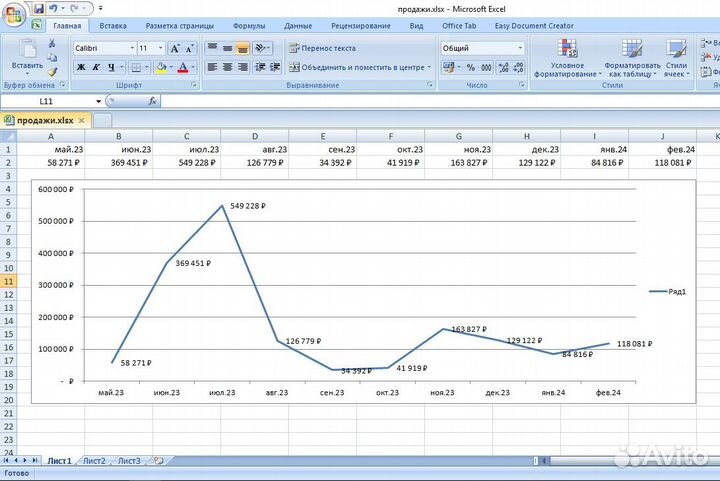Click the Insert Function fx icon

(152, 102)
